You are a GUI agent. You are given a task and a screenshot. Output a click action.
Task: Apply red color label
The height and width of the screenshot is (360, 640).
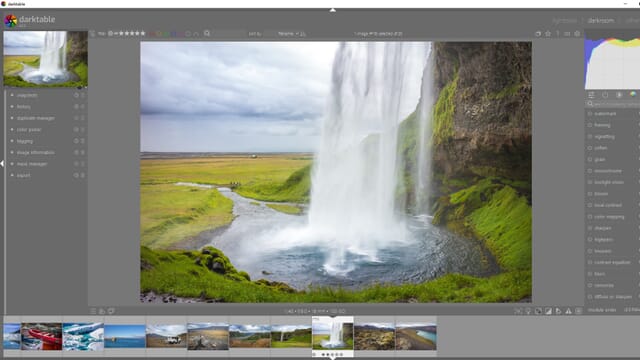coord(152,34)
